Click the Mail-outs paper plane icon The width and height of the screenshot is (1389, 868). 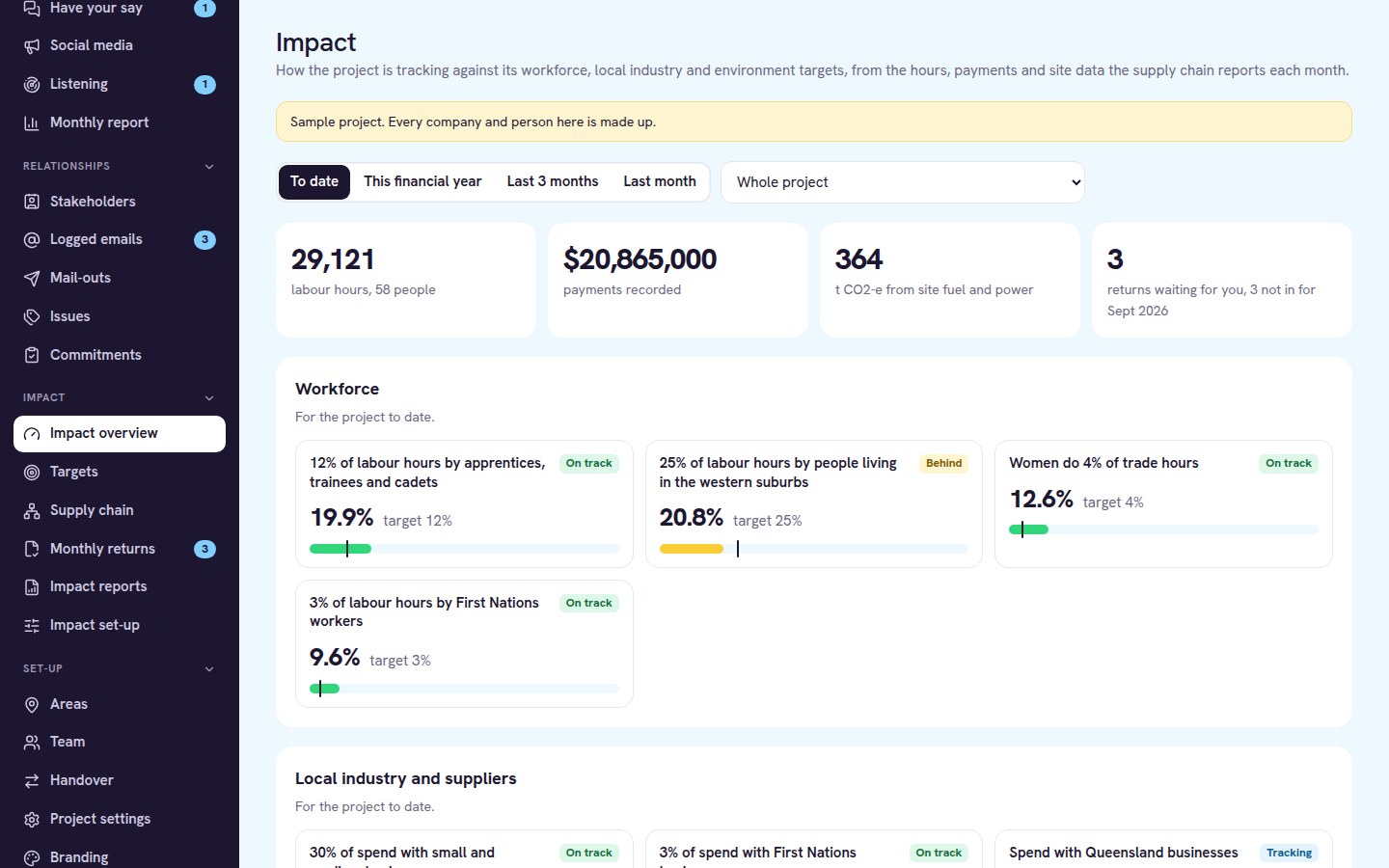(32, 278)
